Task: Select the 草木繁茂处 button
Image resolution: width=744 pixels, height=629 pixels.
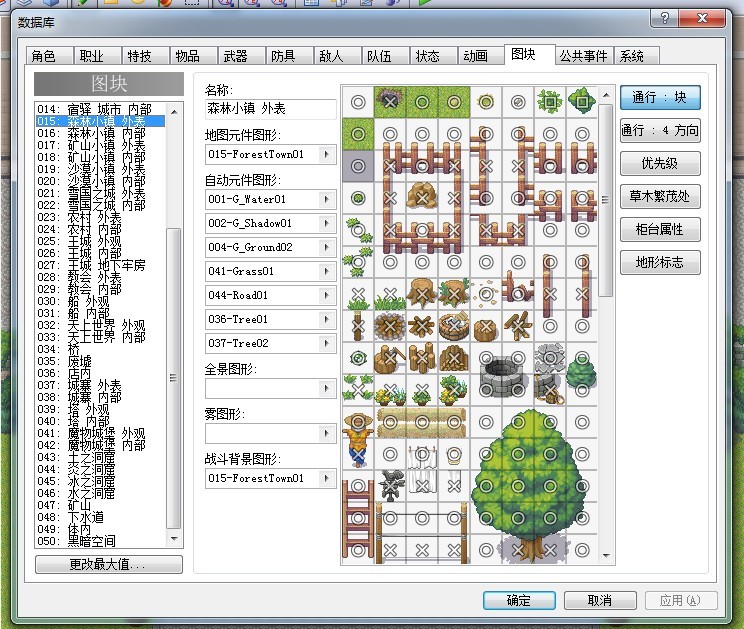Action: 660,196
